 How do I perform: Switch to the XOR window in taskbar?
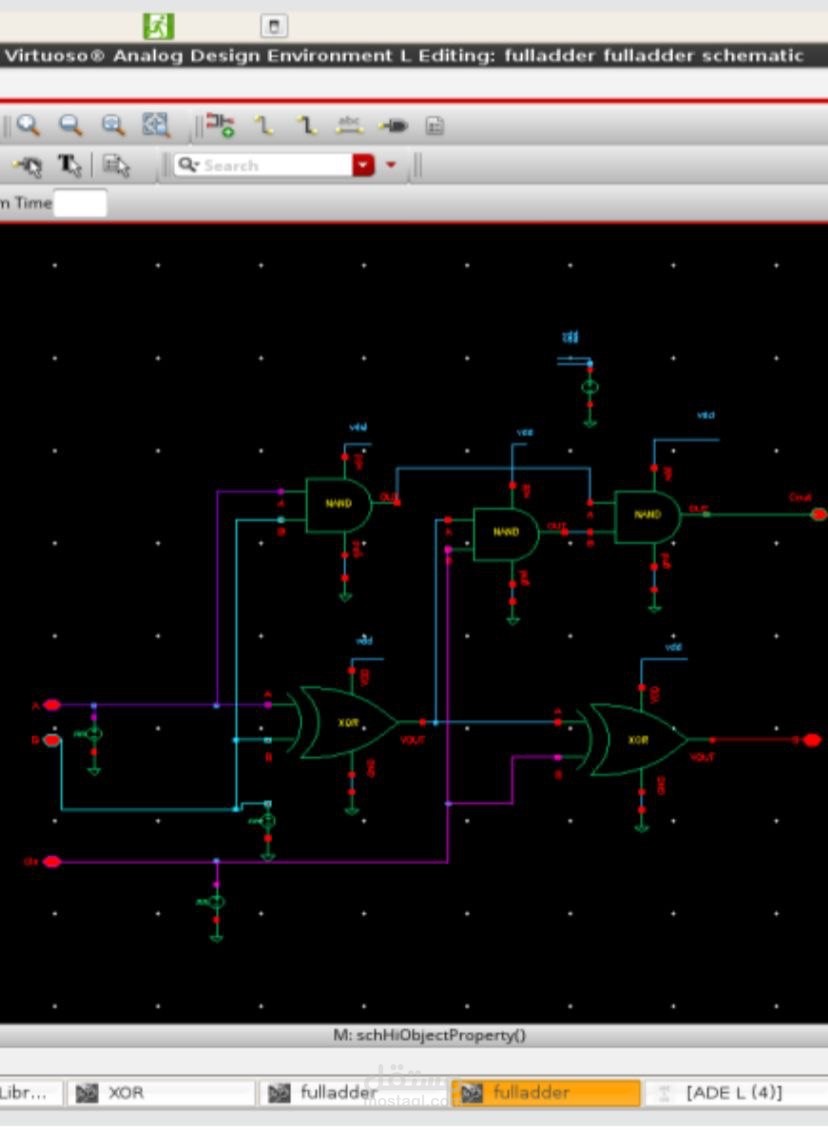(x=160, y=1093)
